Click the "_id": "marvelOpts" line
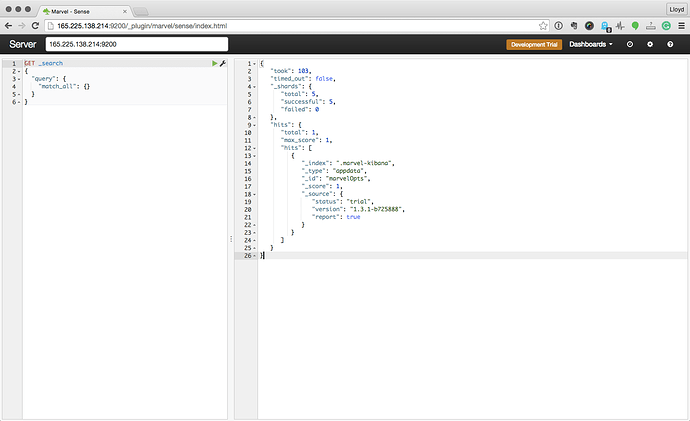The height and width of the screenshot is (421, 690). [336, 179]
